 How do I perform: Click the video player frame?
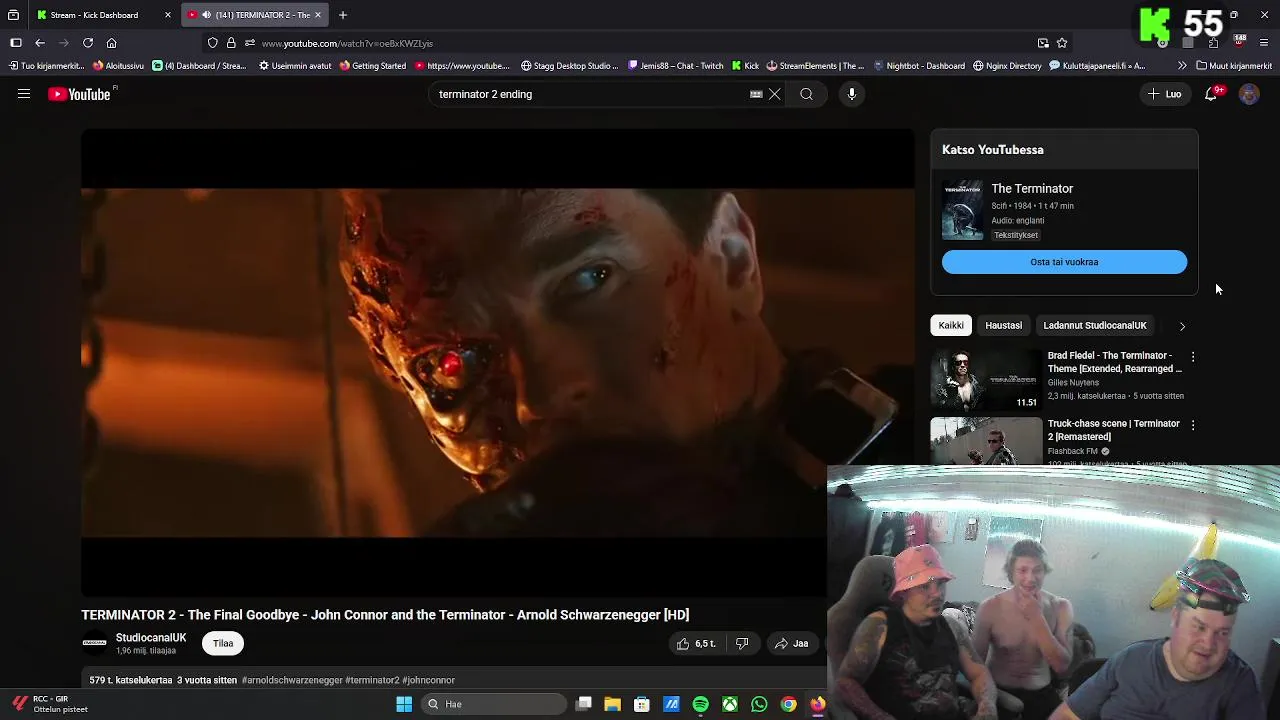498,362
